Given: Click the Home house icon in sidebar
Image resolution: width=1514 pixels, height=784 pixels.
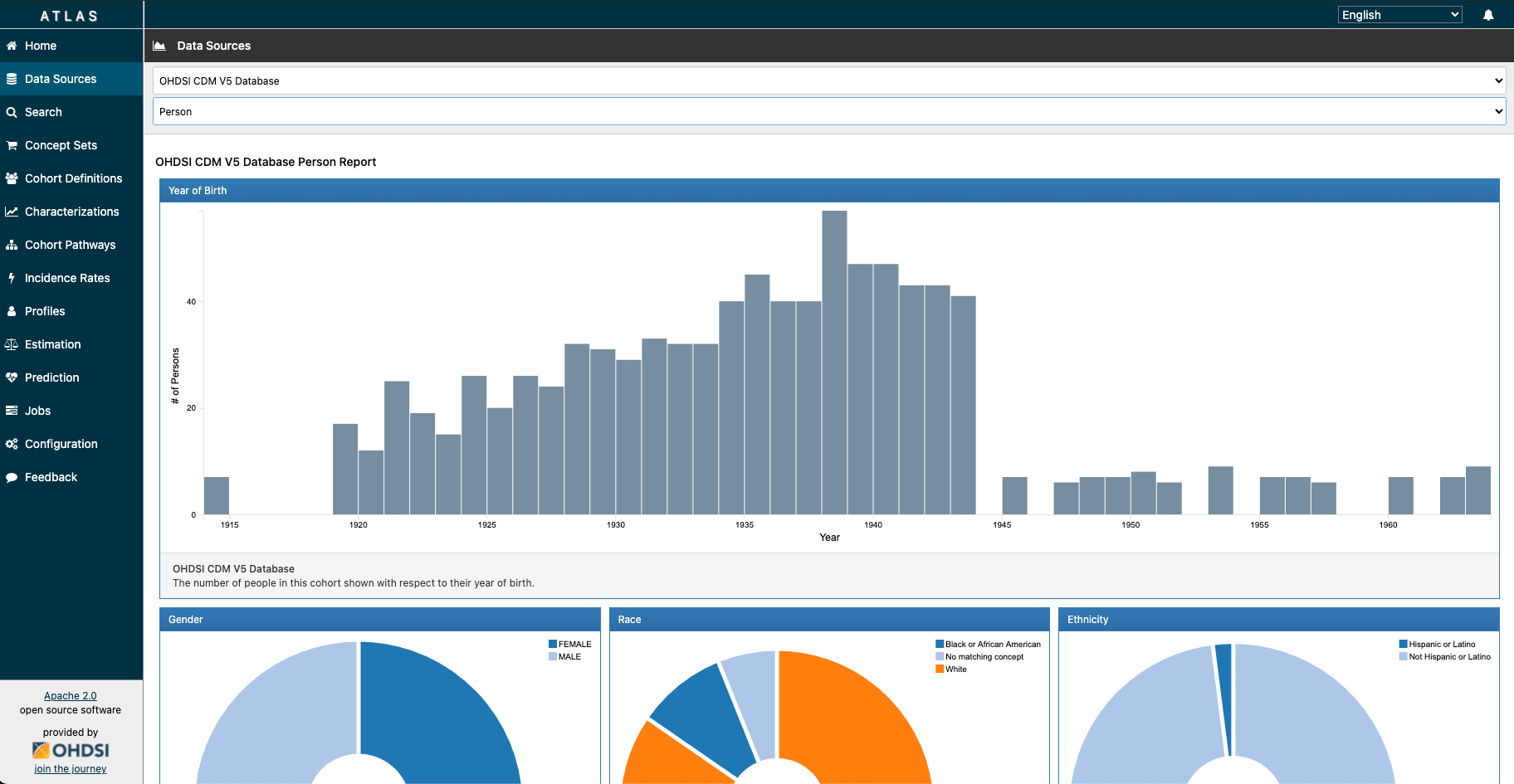Looking at the screenshot, I should coord(12,46).
